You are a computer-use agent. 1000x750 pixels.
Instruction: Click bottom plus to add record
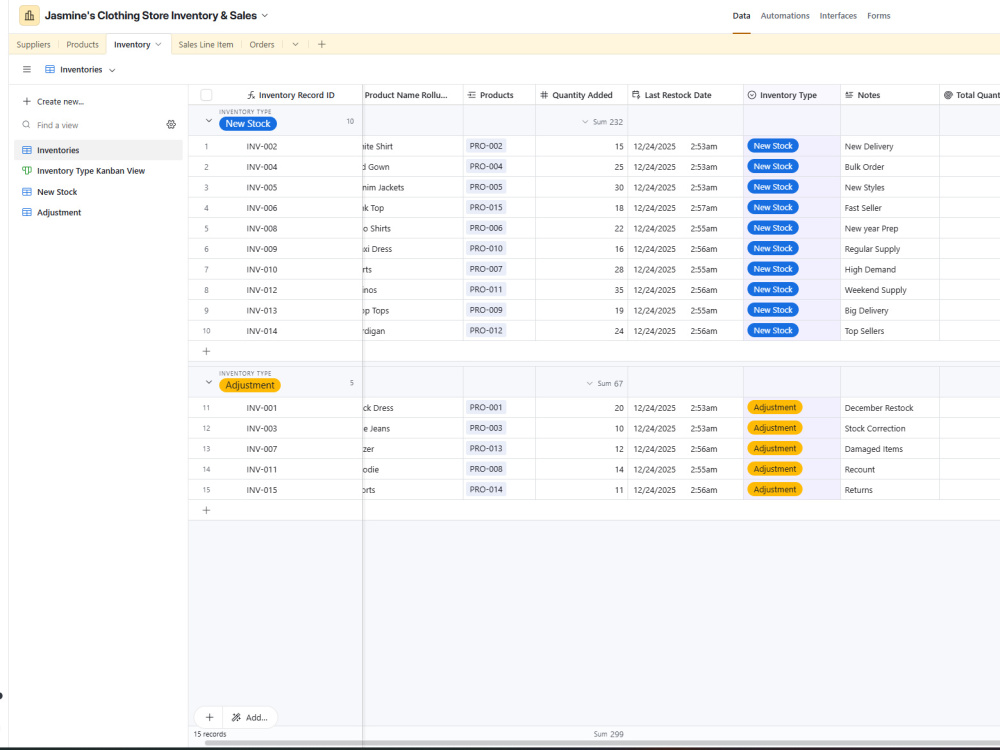[209, 717]
